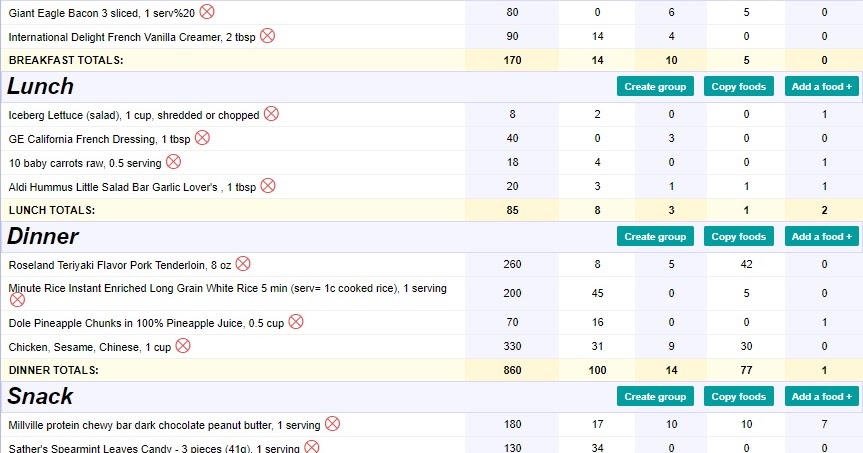863x453 pixels.
Task: Open Chicken, Sesame, Chinese item
Action: [x=90, y=347]
